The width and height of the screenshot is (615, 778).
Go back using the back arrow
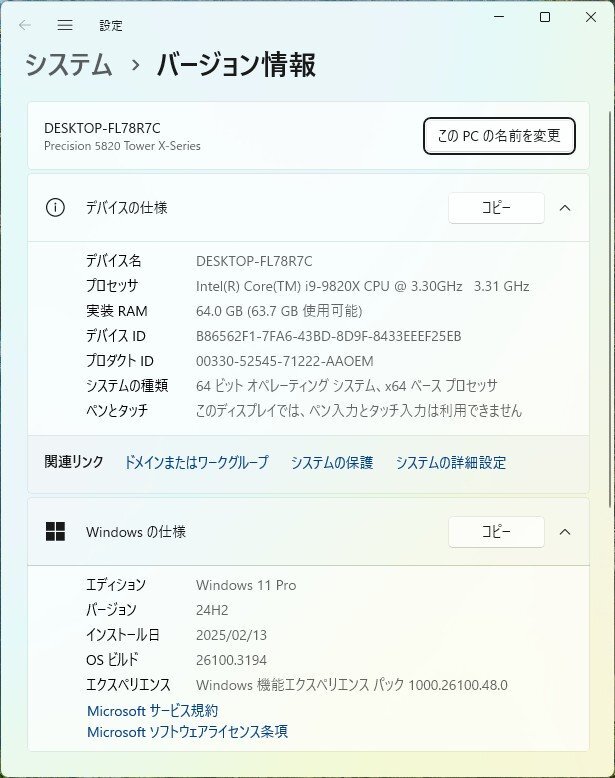(24, 25)
